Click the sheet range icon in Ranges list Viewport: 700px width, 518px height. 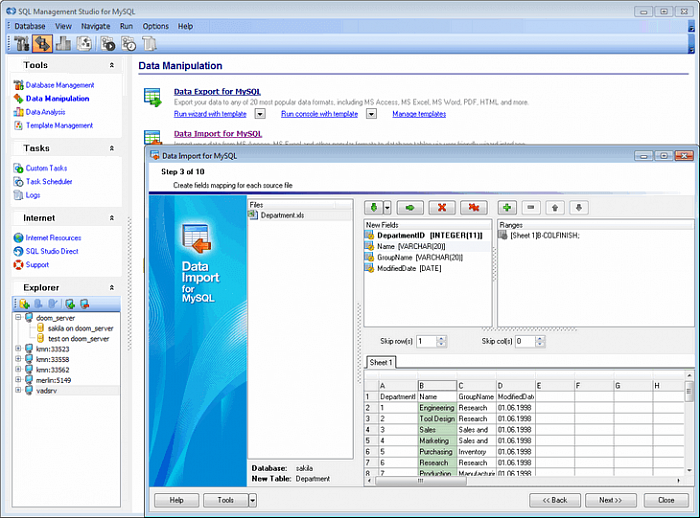pyautogui.click(x=503, y=235)
